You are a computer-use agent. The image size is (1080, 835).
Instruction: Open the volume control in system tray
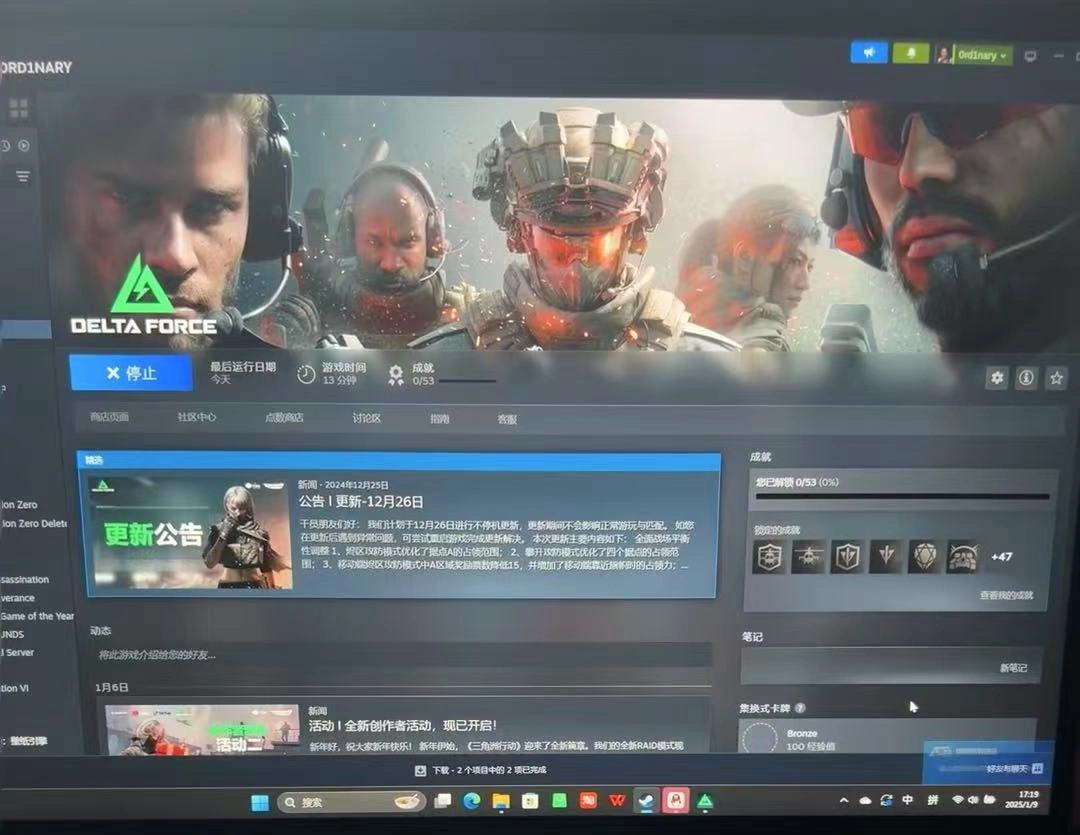[973, 800]
